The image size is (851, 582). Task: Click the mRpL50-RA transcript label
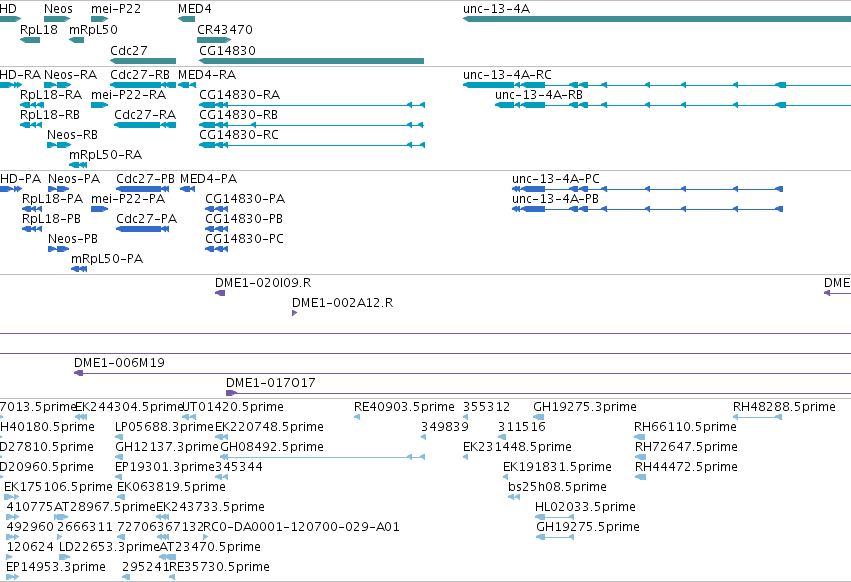click(x=105, y=155)
